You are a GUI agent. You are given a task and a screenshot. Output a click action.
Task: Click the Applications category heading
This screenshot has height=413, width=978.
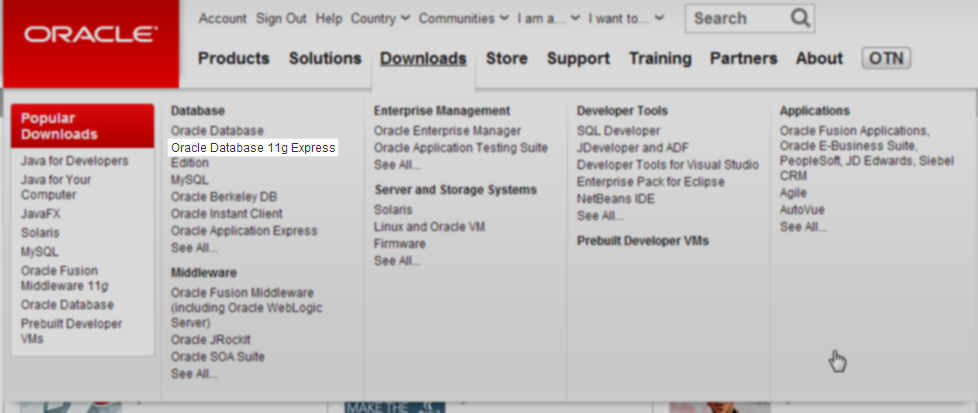[815, 110]
